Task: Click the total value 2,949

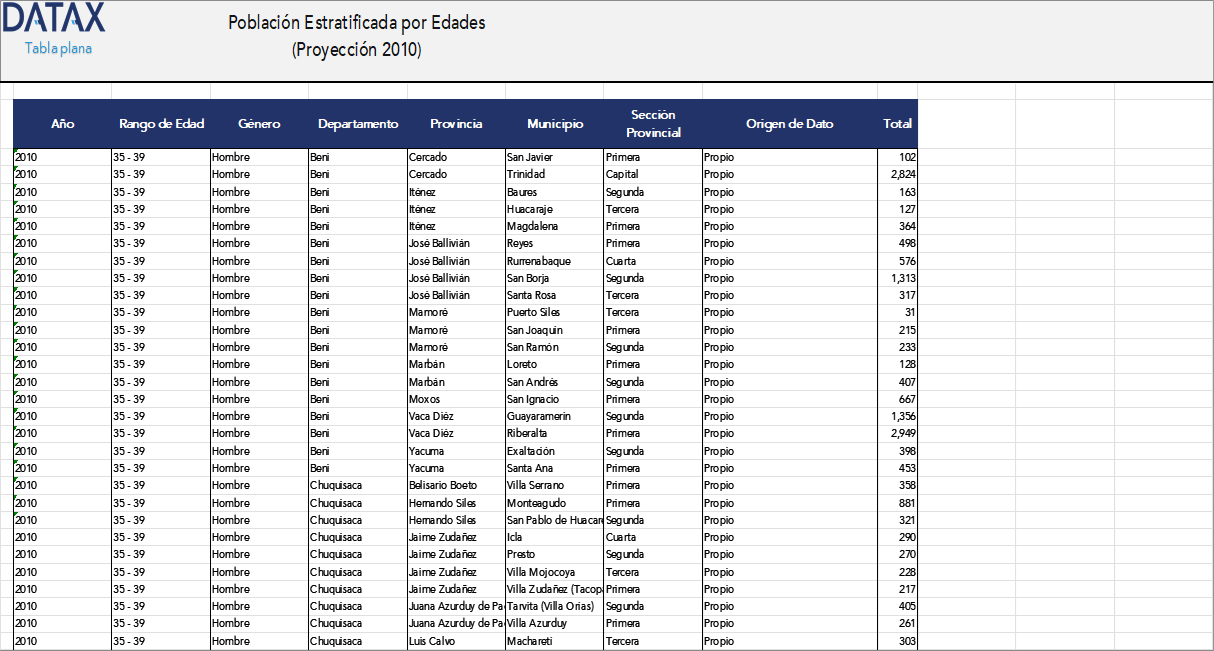Action: (x=903, y=434)
